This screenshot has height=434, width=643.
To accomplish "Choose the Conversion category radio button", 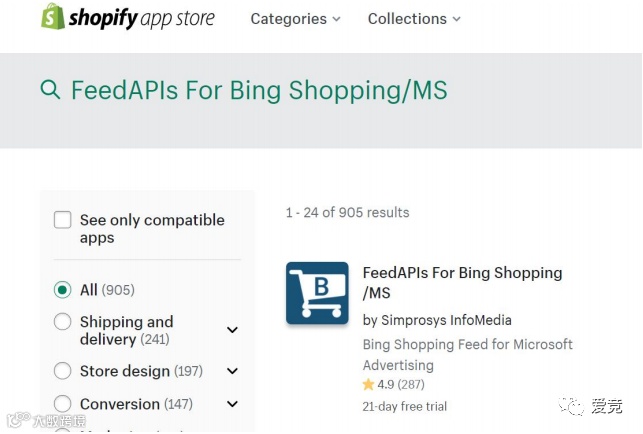I will pyautogui.click(x=63, y=404).
